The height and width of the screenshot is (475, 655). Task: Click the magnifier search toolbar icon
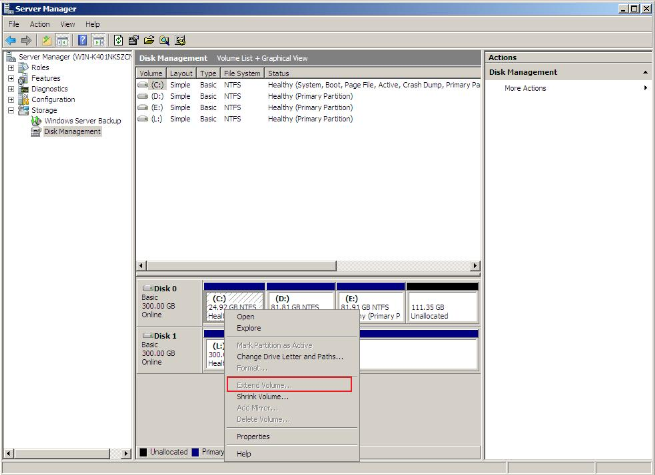click(164, 40)
